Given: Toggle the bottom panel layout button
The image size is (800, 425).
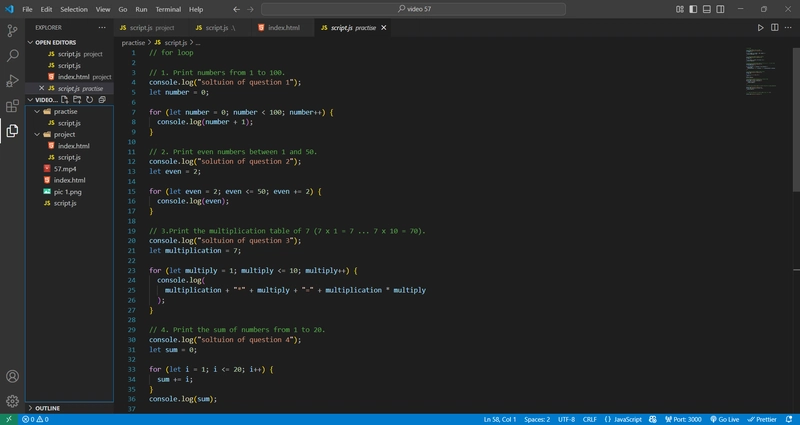Looking at the screenshot, I should [707, 9].
